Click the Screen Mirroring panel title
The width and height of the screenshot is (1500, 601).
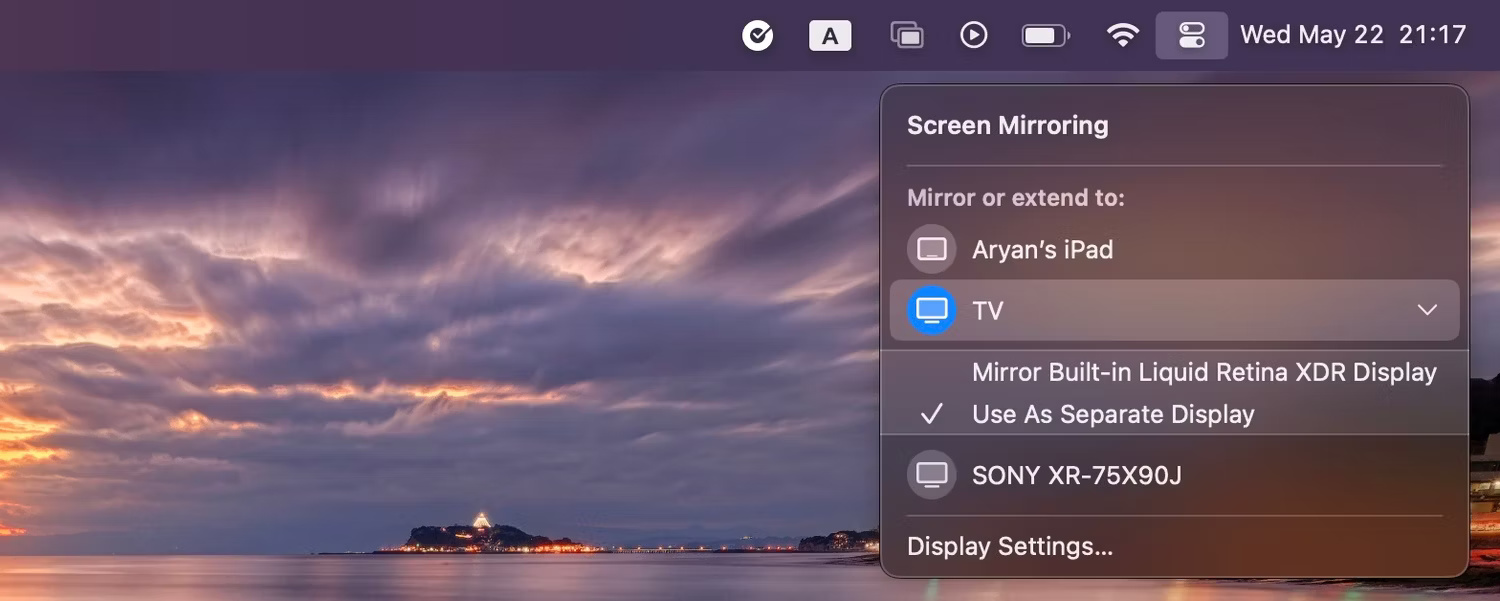tap(1007, 124)
